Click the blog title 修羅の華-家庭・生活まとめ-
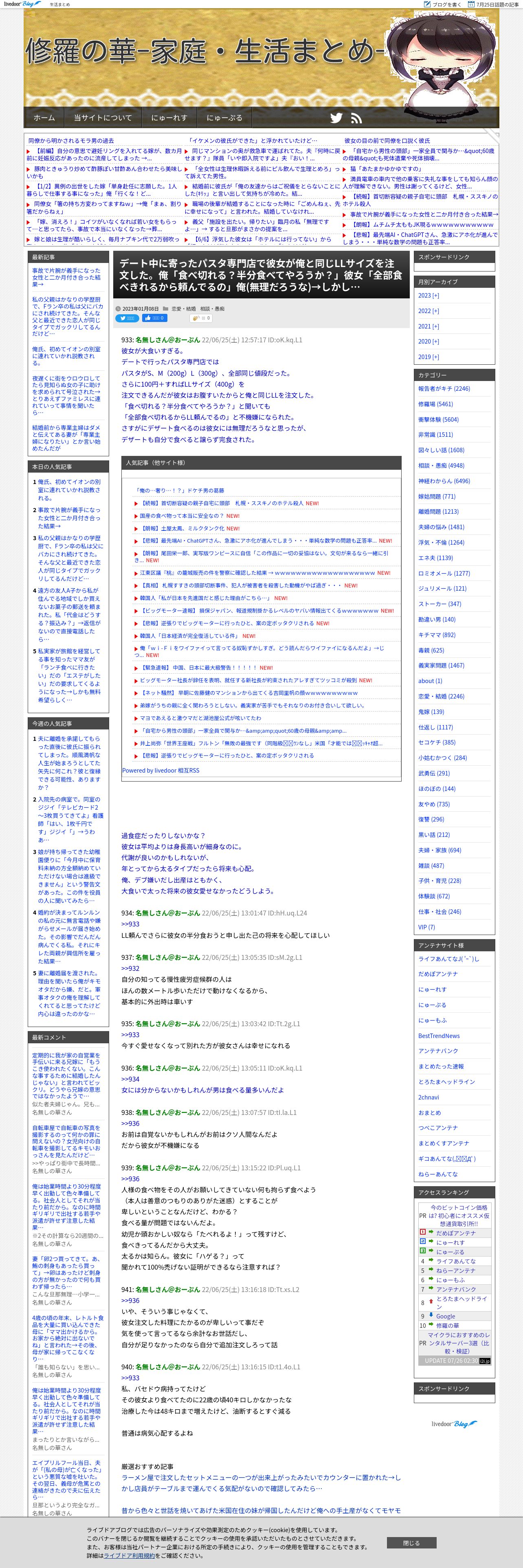 click(206, 52)
